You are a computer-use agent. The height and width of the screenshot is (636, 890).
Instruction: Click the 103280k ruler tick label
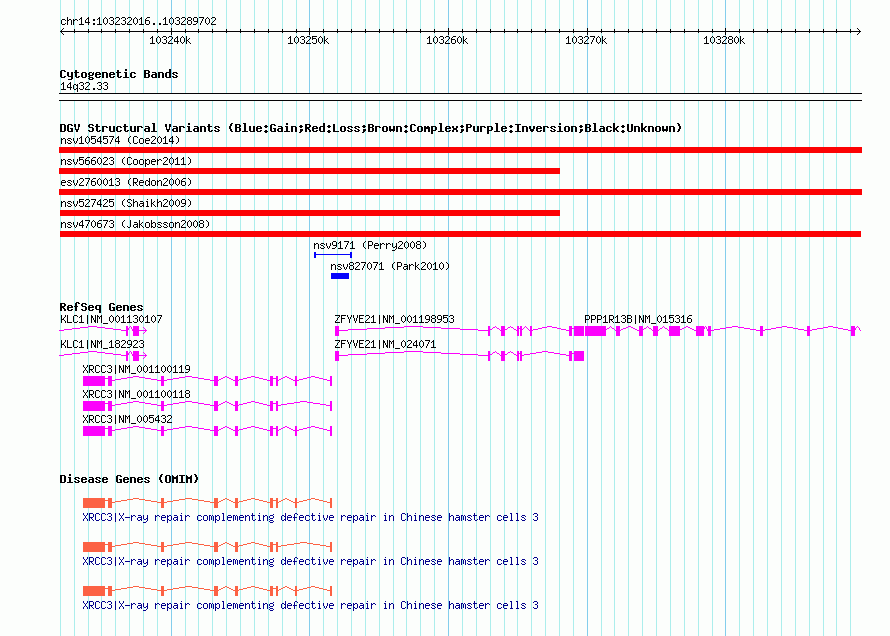[724, 40]
